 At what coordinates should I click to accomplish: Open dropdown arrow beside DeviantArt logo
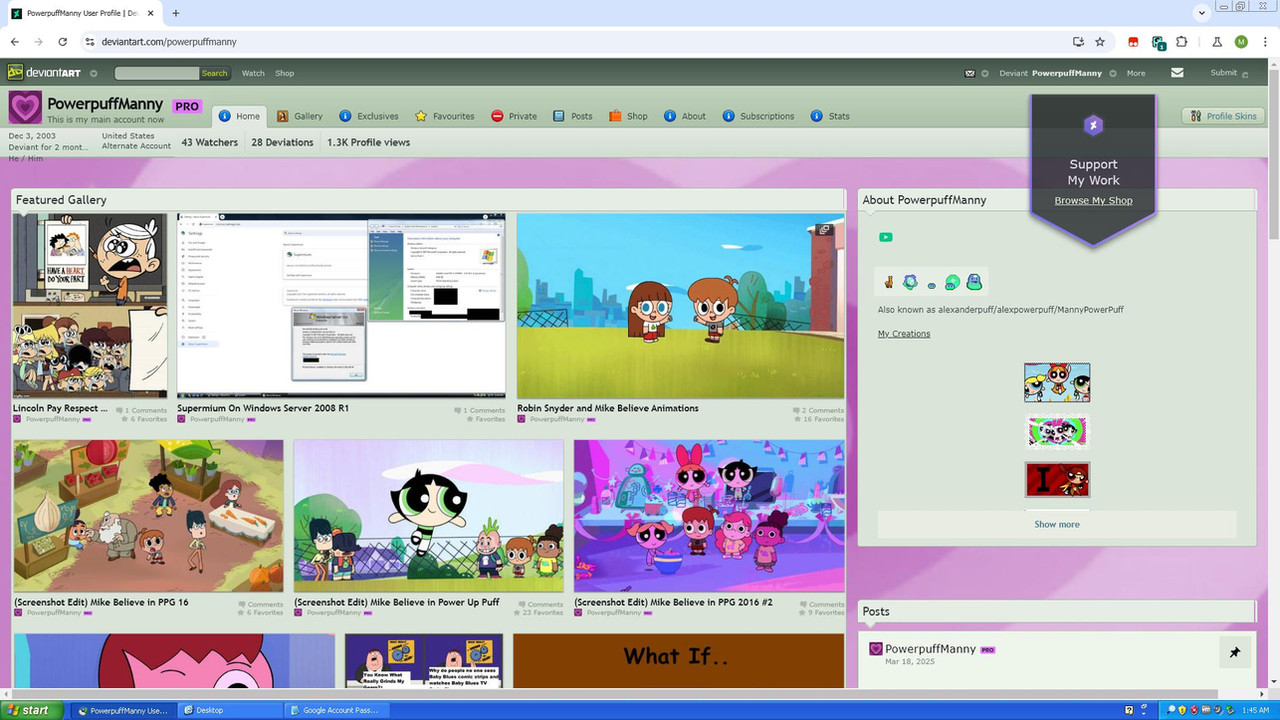[94, 73]
